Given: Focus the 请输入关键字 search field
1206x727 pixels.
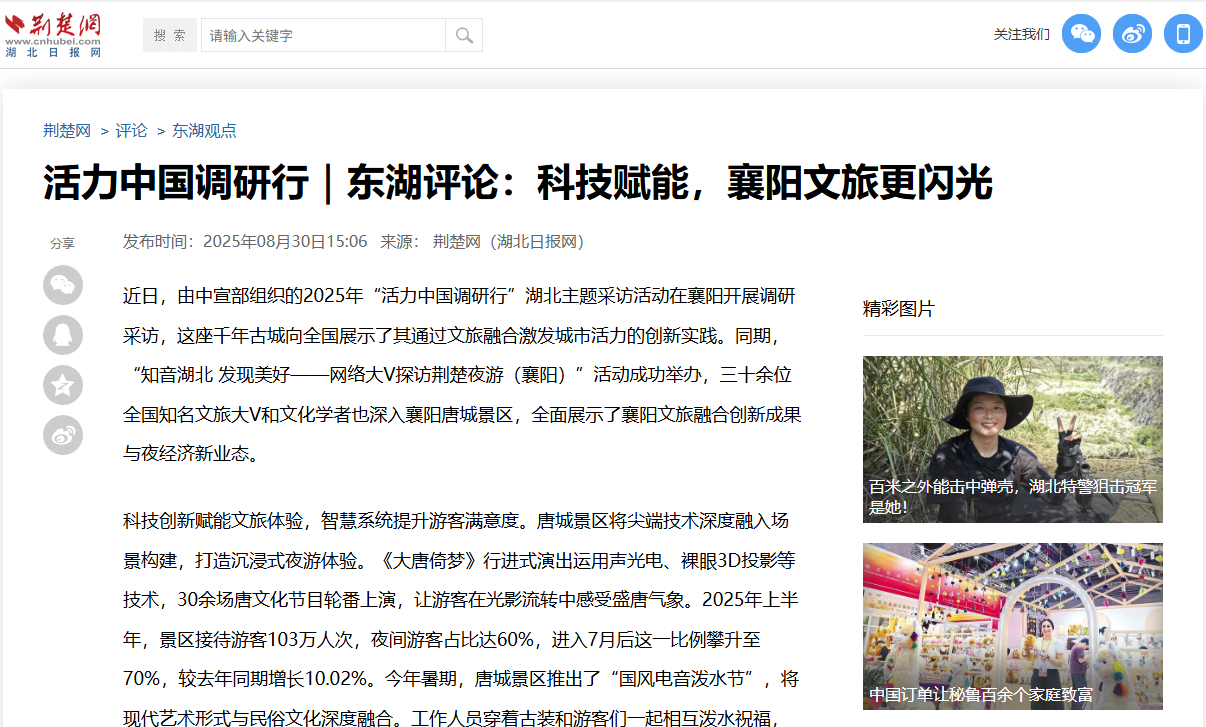Looking at the screenshot, I should (322, 35).
